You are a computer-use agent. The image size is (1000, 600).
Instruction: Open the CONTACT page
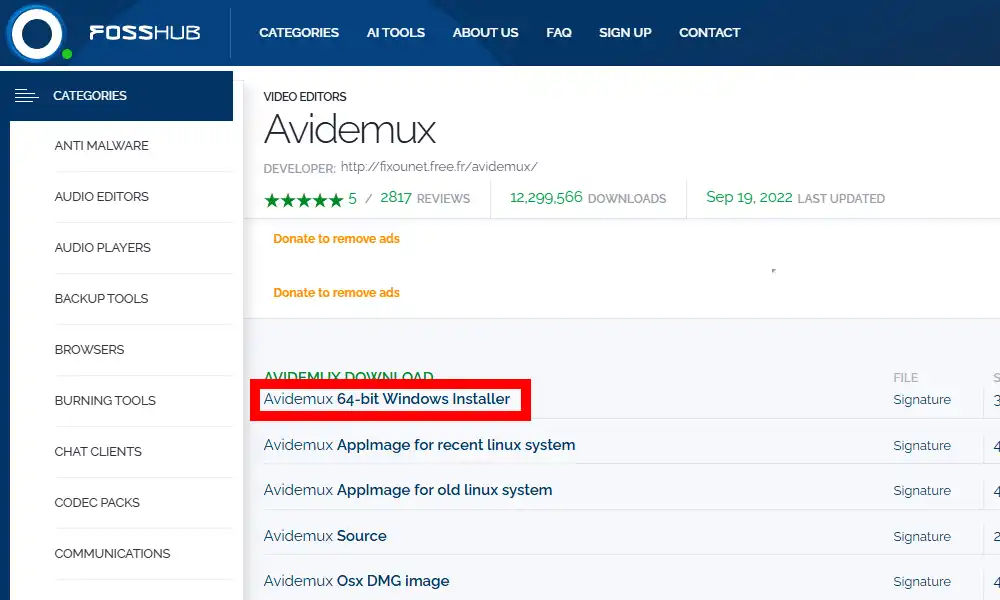click(709, 33)
